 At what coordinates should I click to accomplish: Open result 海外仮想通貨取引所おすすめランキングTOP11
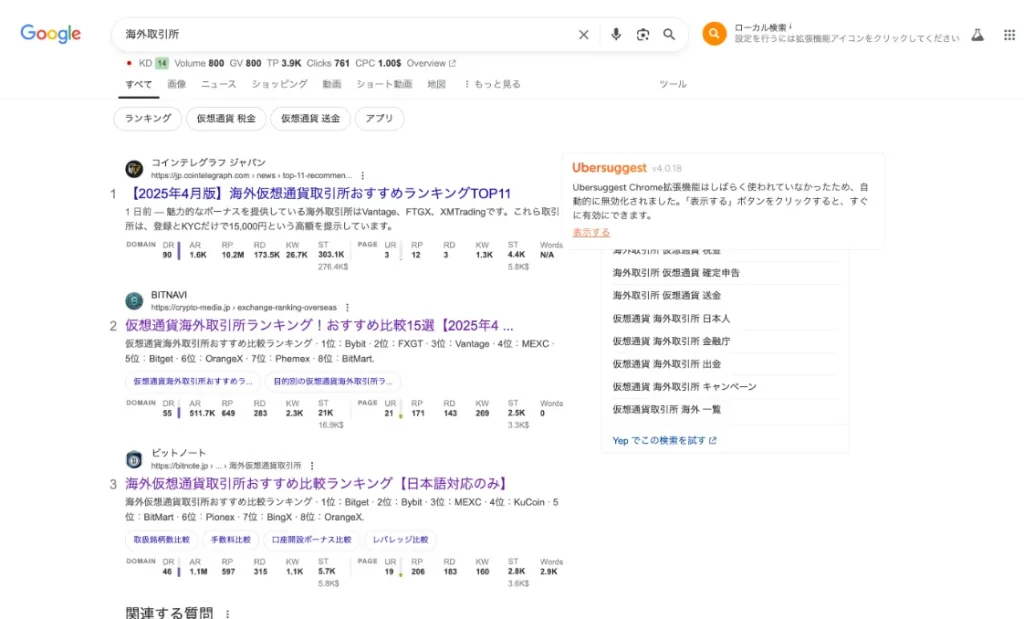318,193
